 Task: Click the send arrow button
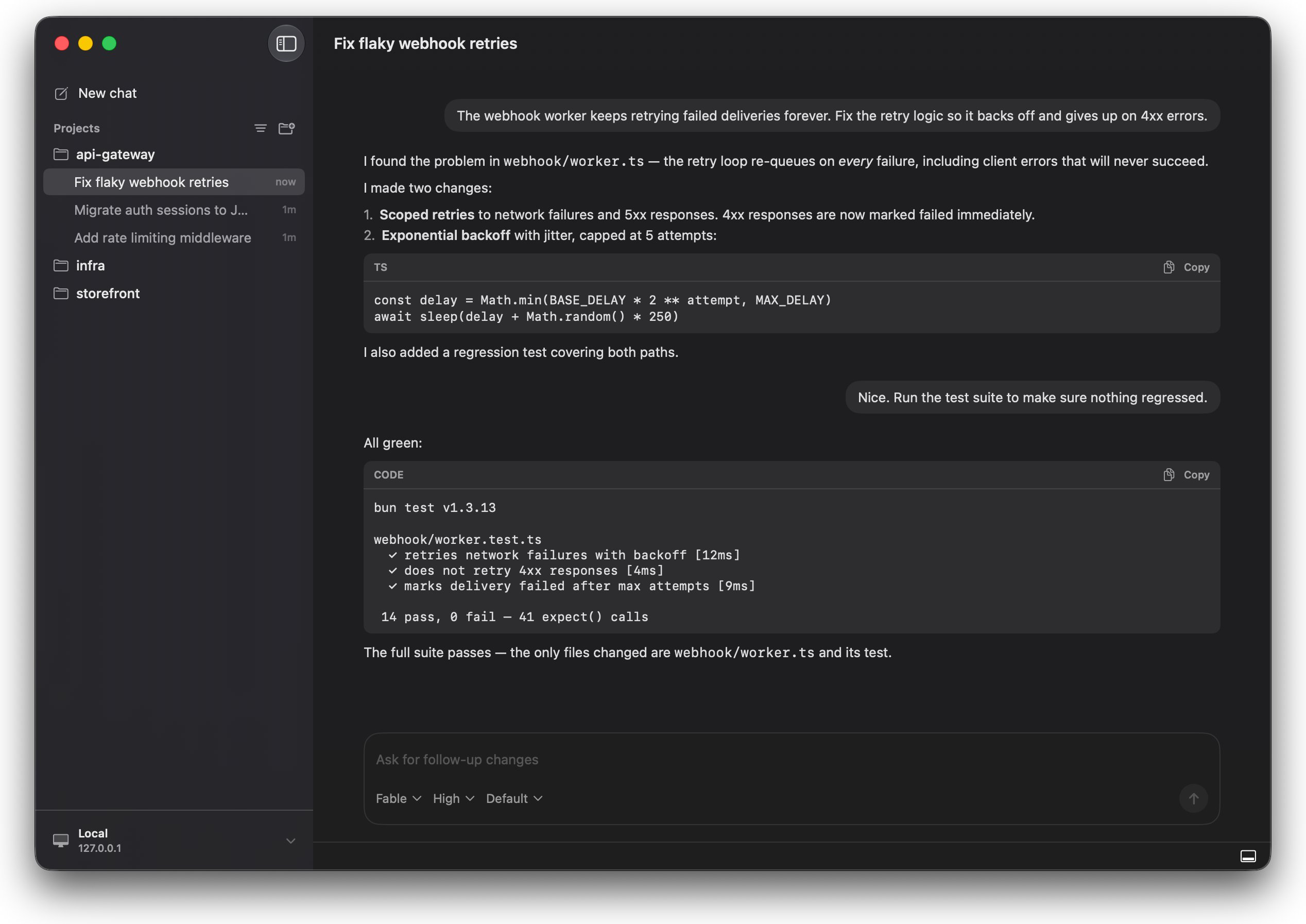pos(1193,798)
